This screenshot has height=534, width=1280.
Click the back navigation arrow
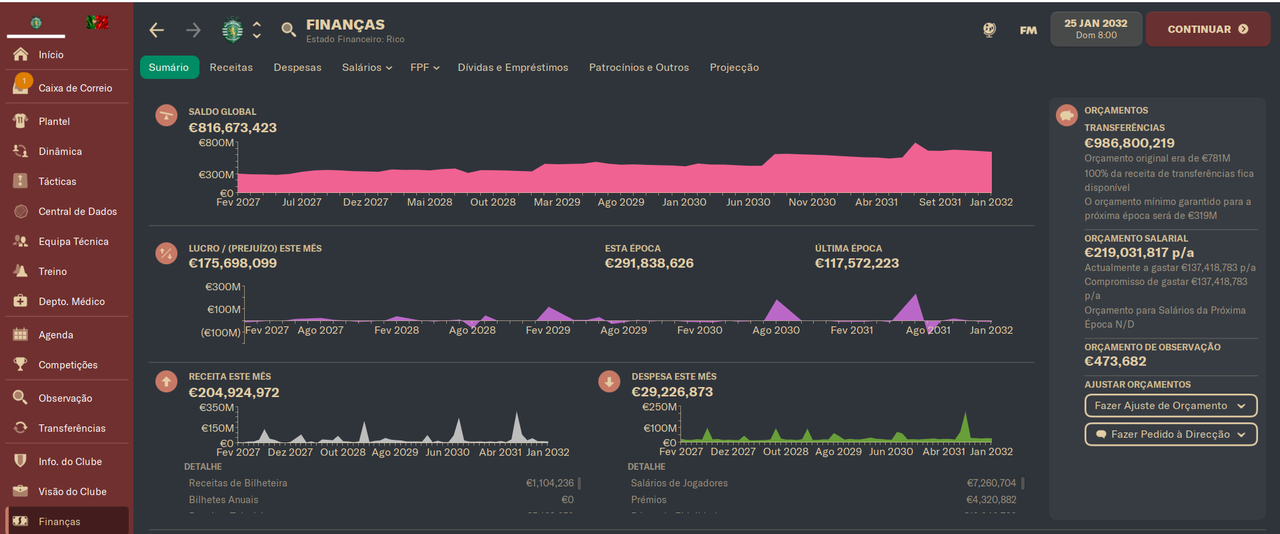pos(156,30)
